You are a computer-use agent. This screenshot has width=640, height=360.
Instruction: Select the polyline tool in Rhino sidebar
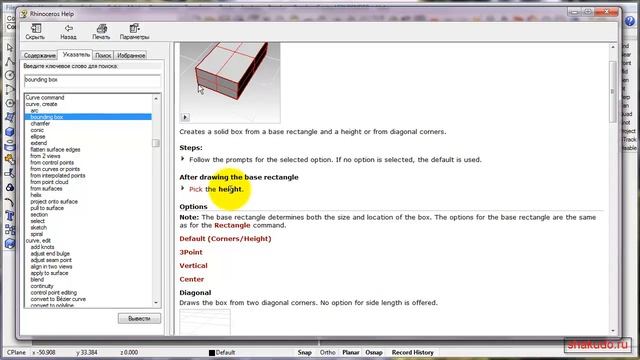pos(10,62)
